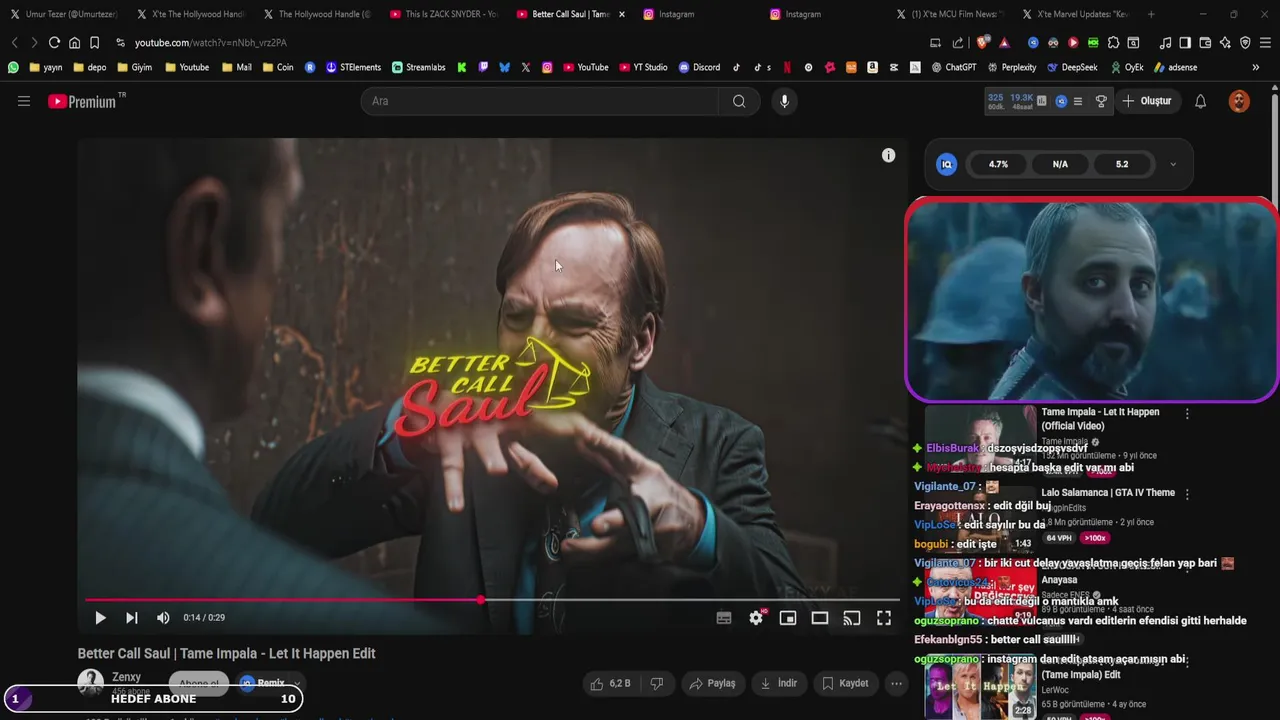
Task: Open vidIQ bar chart stats icon
Action: [1042, 101]
